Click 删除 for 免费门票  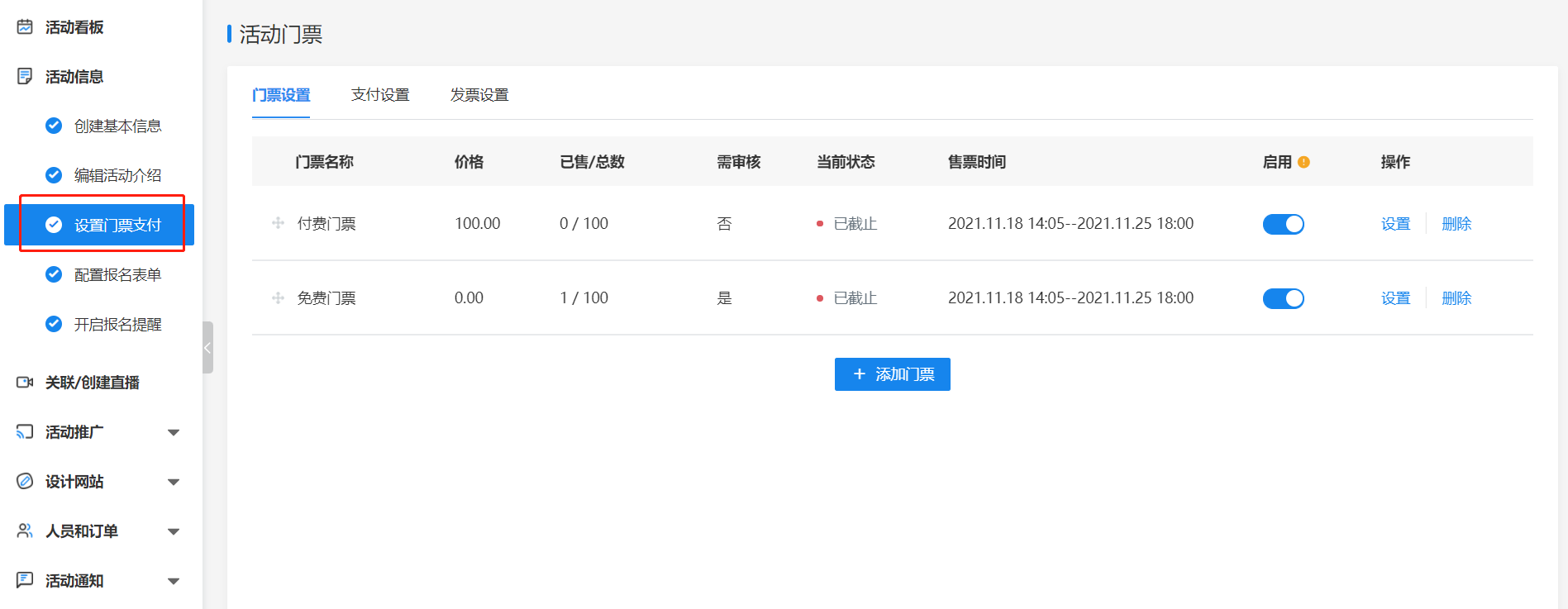pyautogui.click(x=1456, y=298)
